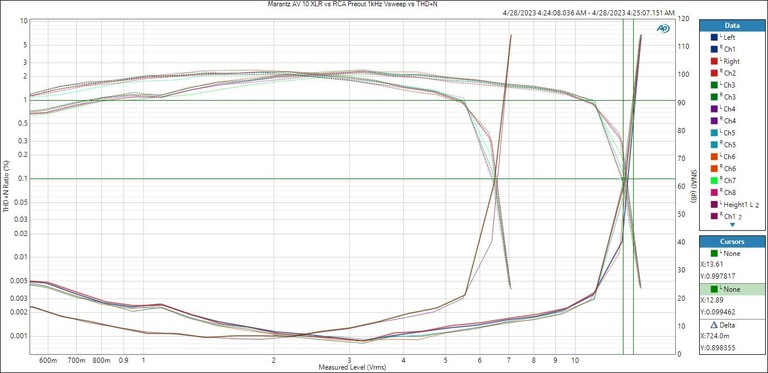Click the delta Y:0.898355 value
This screenshot has height=373, width=768.
tap(719, 348)
